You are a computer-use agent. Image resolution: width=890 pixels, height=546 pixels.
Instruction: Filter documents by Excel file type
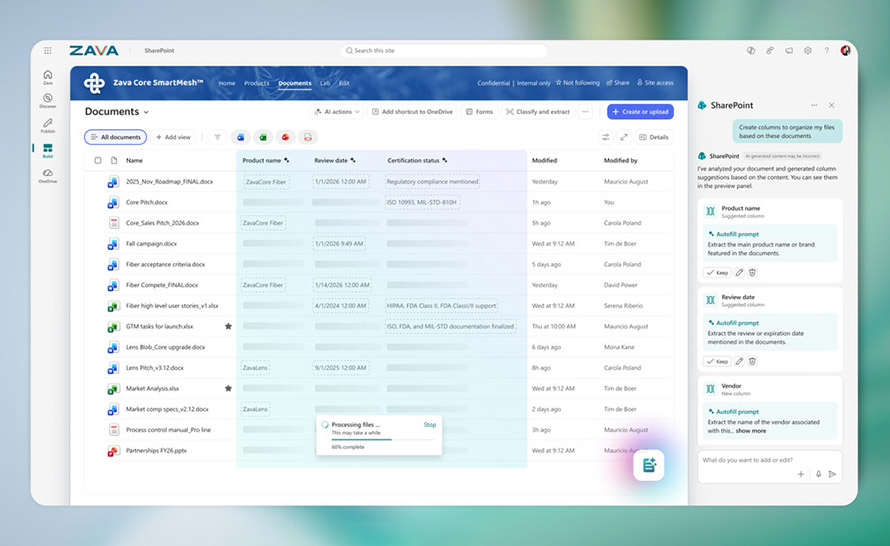[x=263, y=137]
